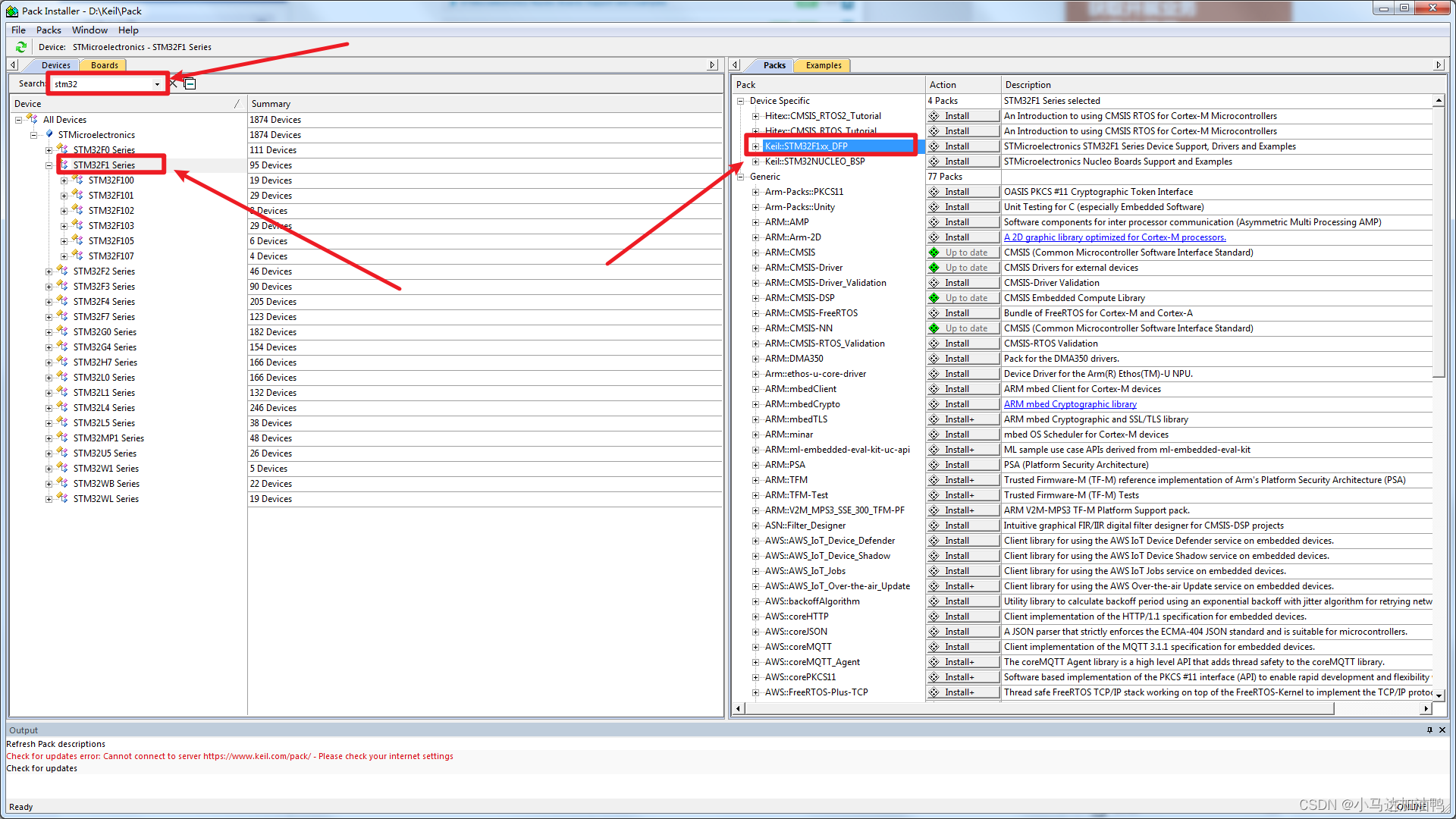
Task: Open the 2D graphic library link
Action: pyautogui.click(x=1115, y=237)
